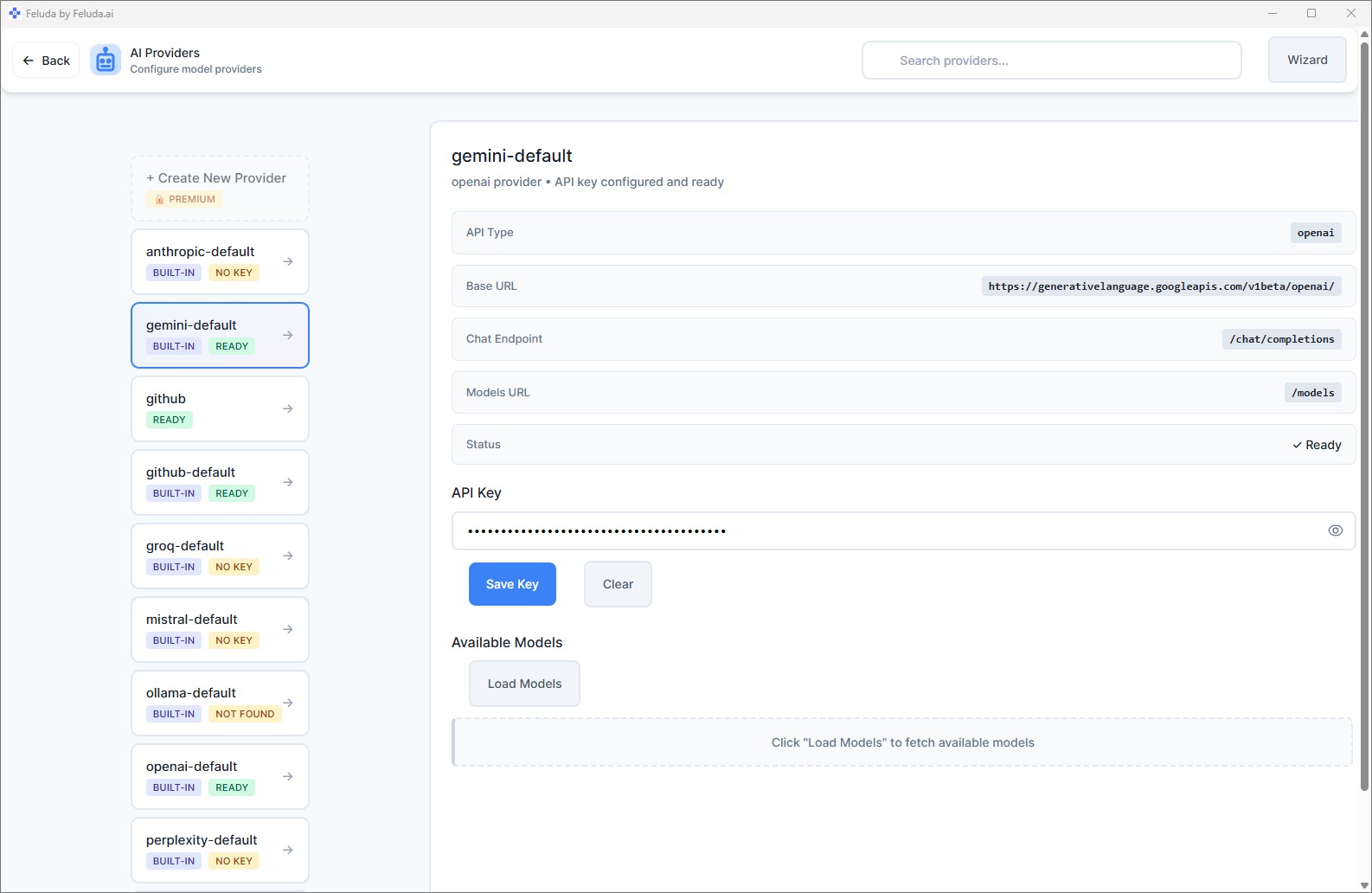Save the API key
The image size is (1372, 893).
click(x=512, y=584)
